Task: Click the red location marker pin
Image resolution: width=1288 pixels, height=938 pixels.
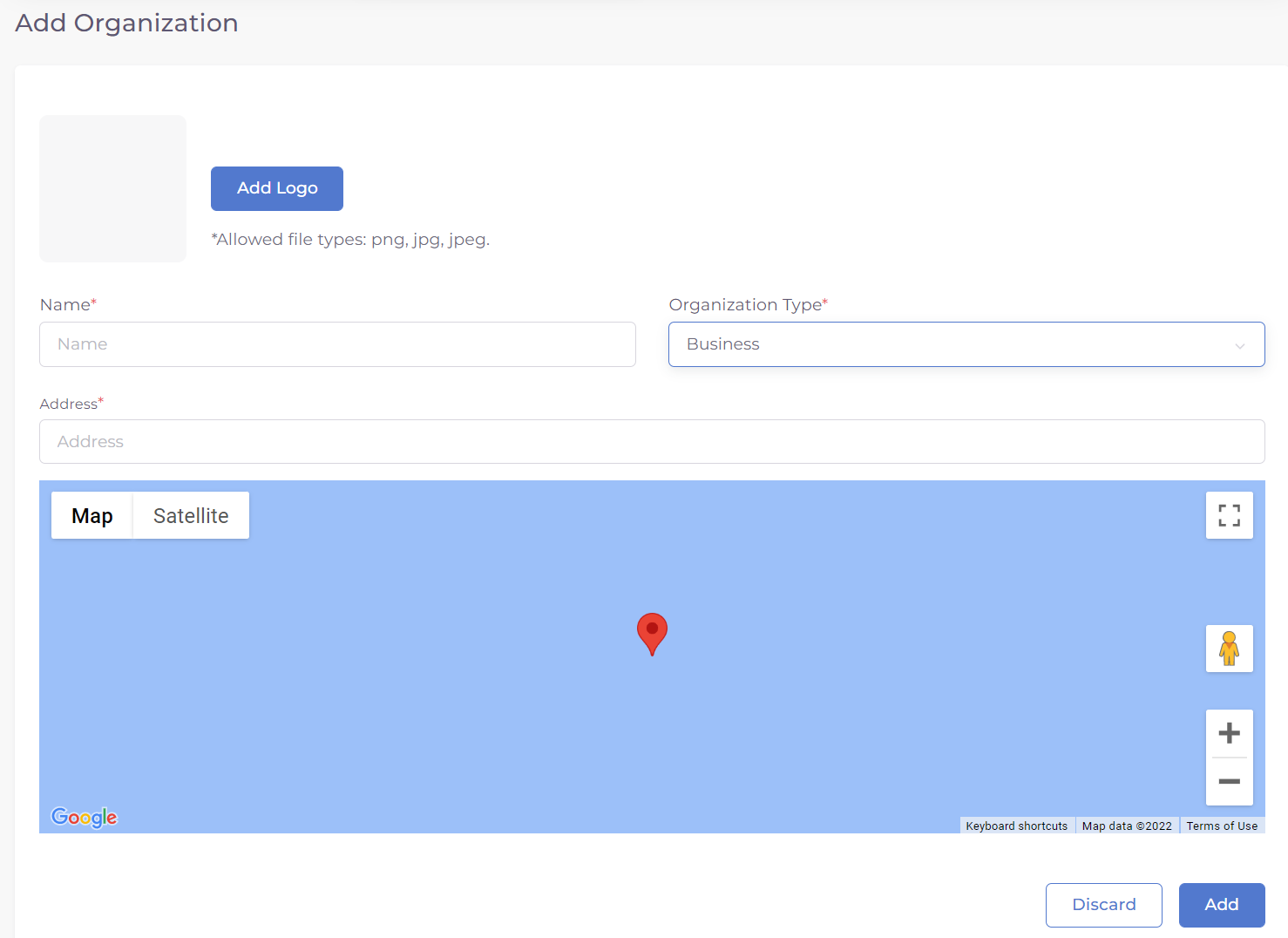Action: (652, 634)
